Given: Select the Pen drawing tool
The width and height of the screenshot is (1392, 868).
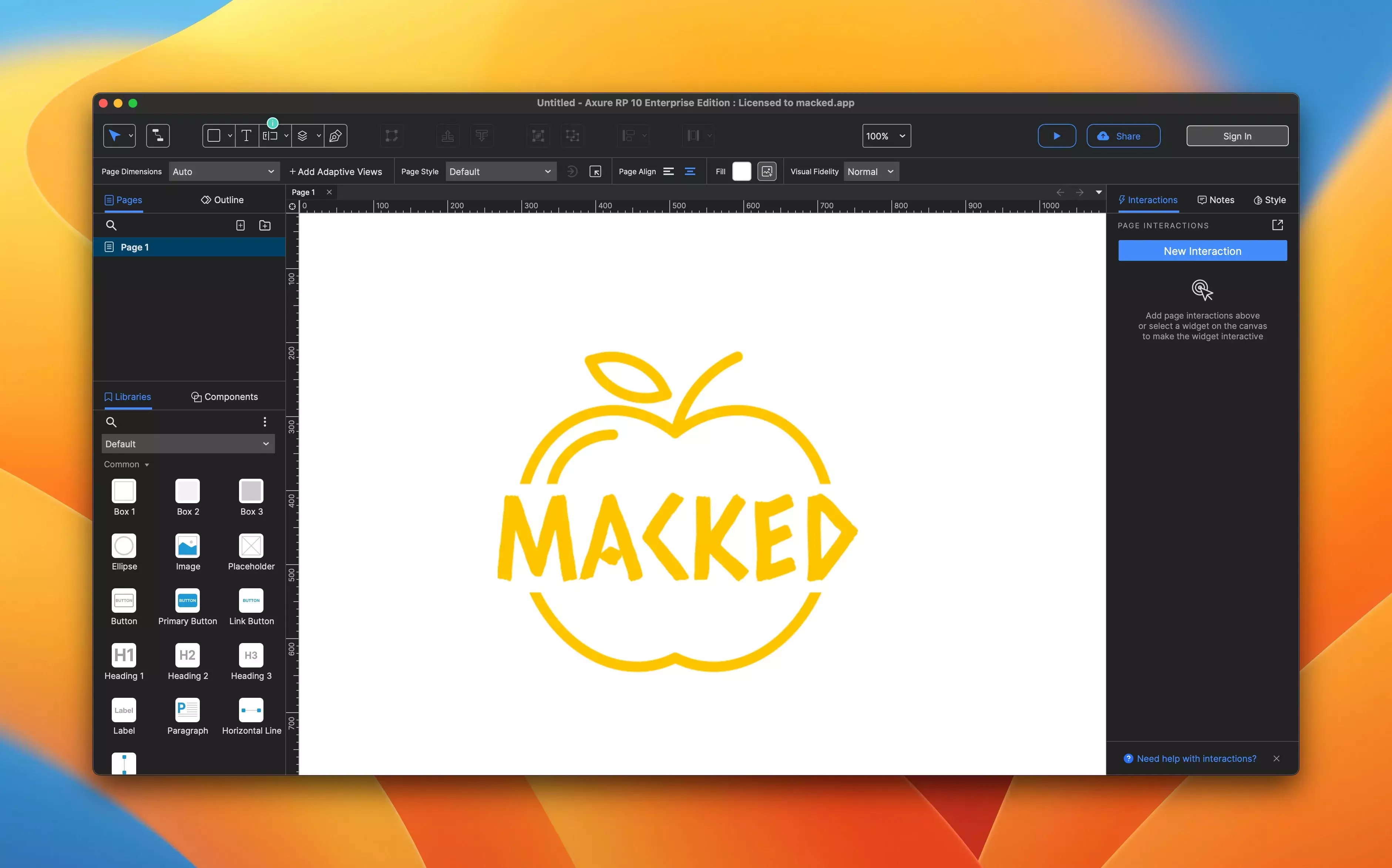Looking at the screenshot, I should [336, 136].
